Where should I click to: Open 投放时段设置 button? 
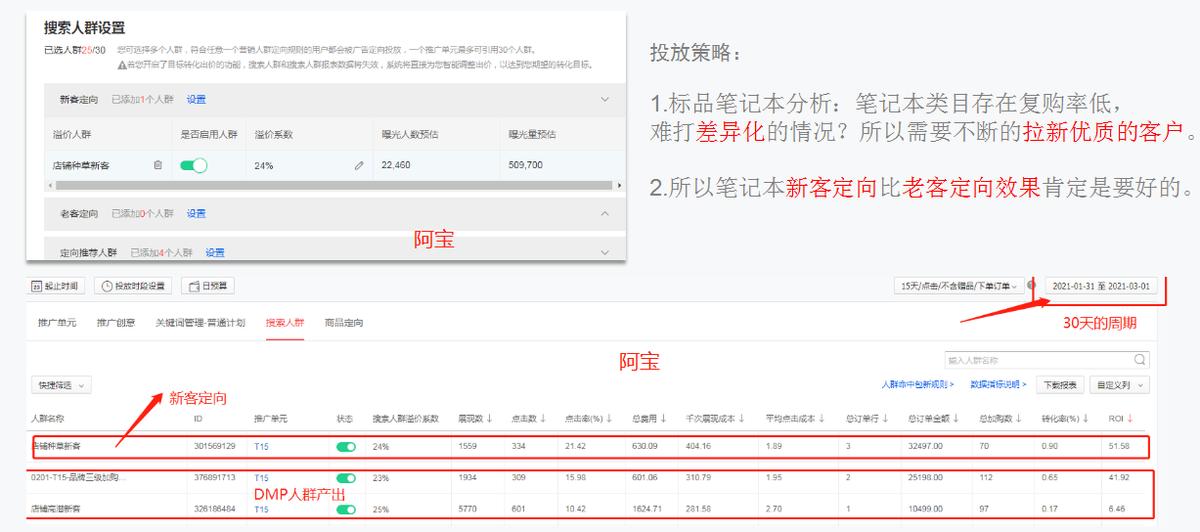tap(133, 286)
